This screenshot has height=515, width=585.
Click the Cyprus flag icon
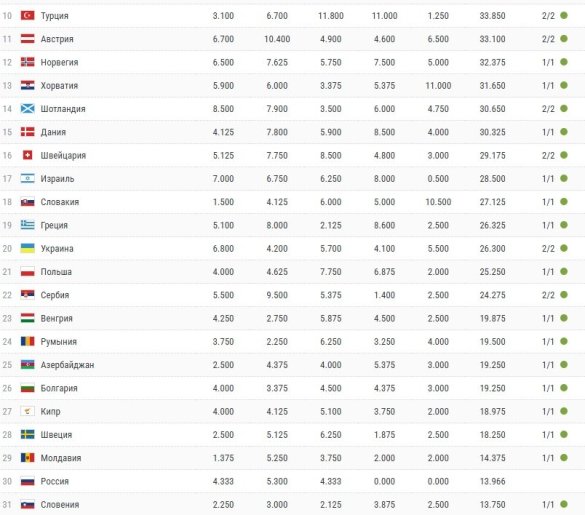click(27, 411)
